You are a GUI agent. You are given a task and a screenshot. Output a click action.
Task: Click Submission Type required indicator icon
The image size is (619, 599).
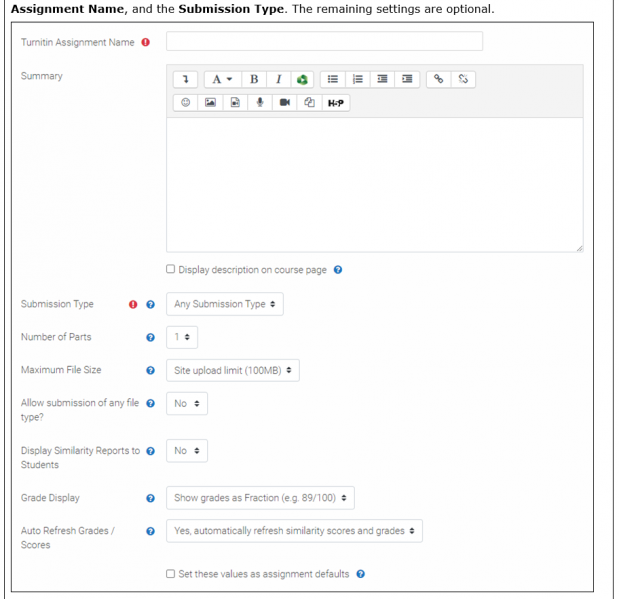[133, 304]
